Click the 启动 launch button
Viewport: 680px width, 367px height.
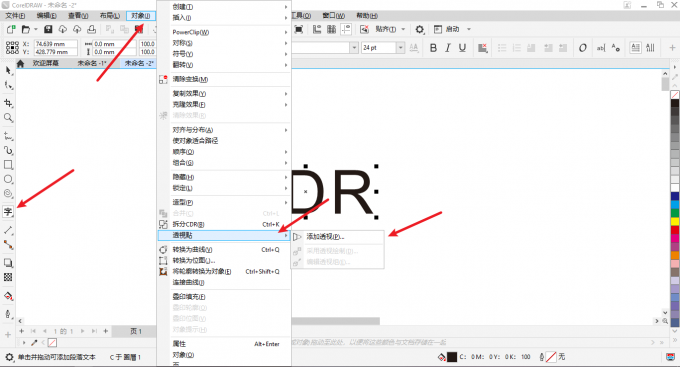(452, 29)
